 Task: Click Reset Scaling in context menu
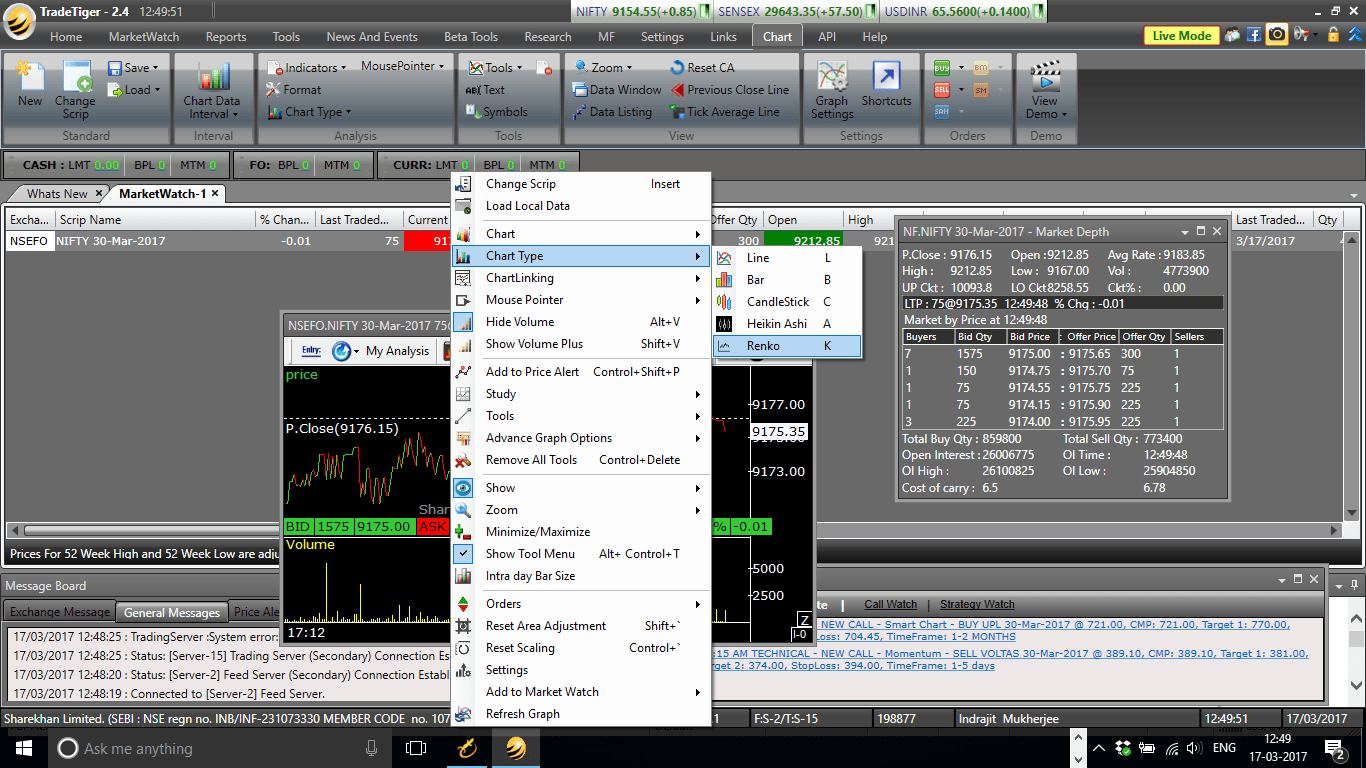click(581, 648)
